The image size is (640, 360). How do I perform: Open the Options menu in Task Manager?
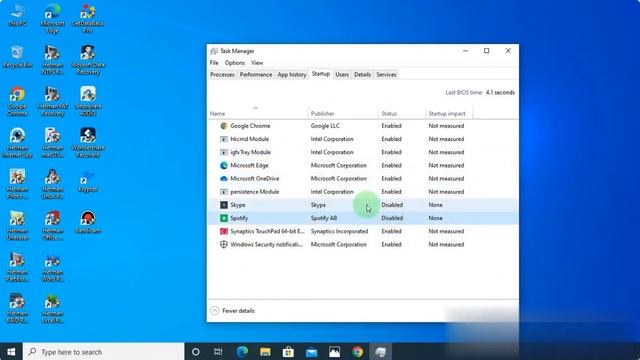point(235,63)
